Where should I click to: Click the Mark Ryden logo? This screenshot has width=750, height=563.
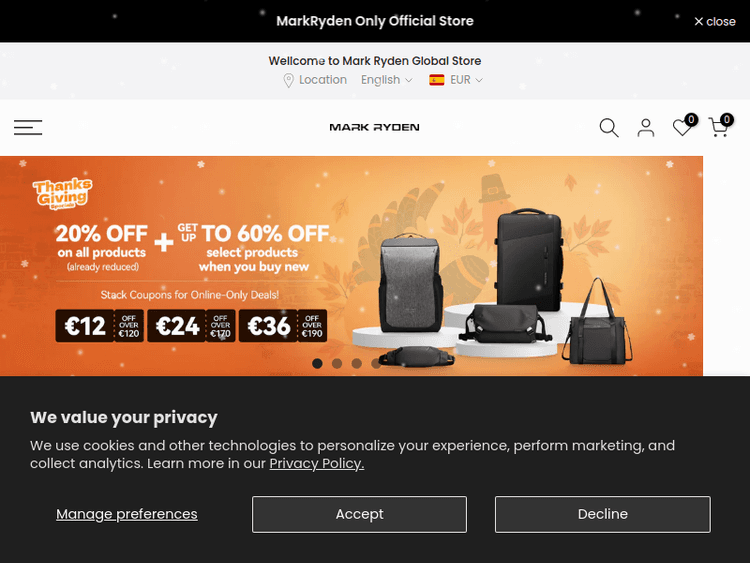coord(375,127)
